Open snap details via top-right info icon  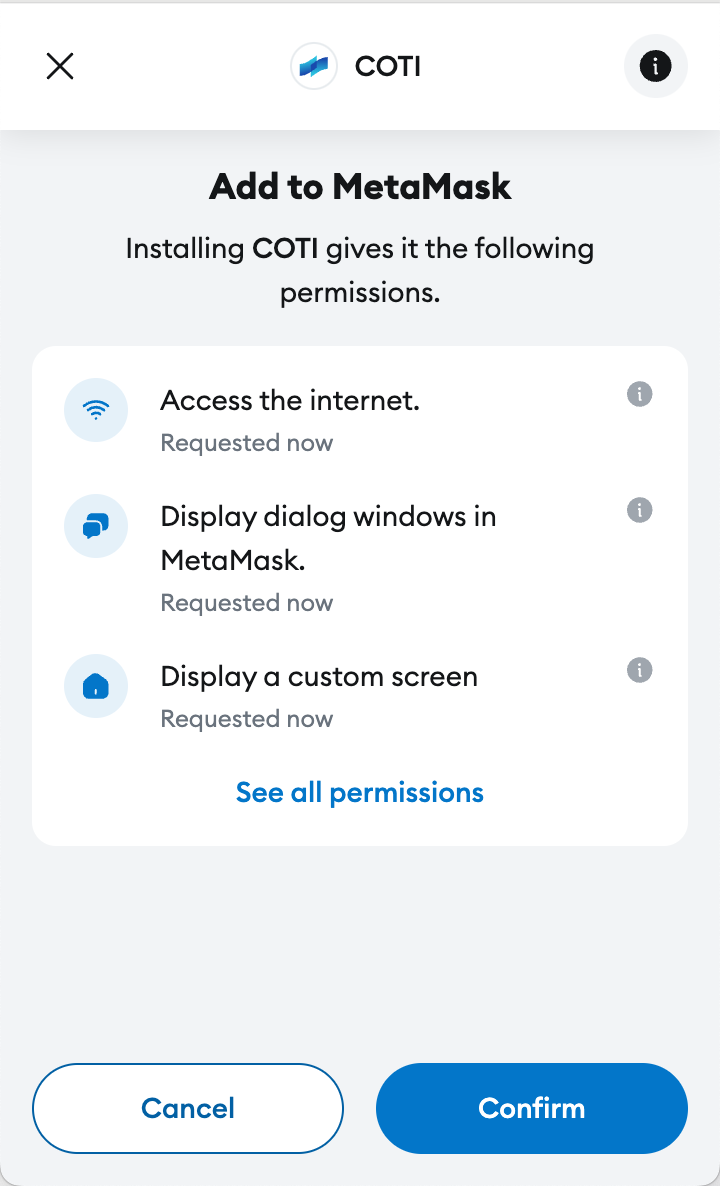pos(656,66)
